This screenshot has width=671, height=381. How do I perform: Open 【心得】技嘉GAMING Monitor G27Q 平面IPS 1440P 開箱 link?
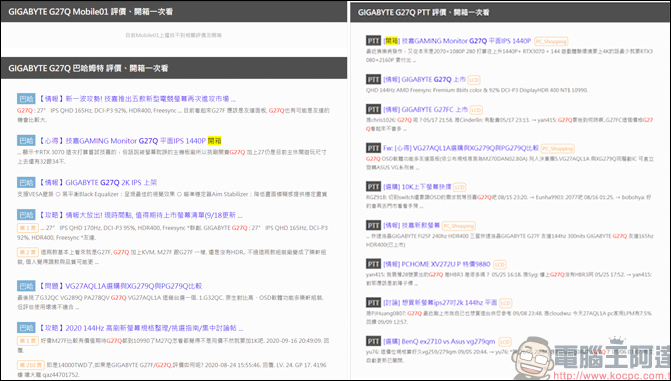click(129, 141)
